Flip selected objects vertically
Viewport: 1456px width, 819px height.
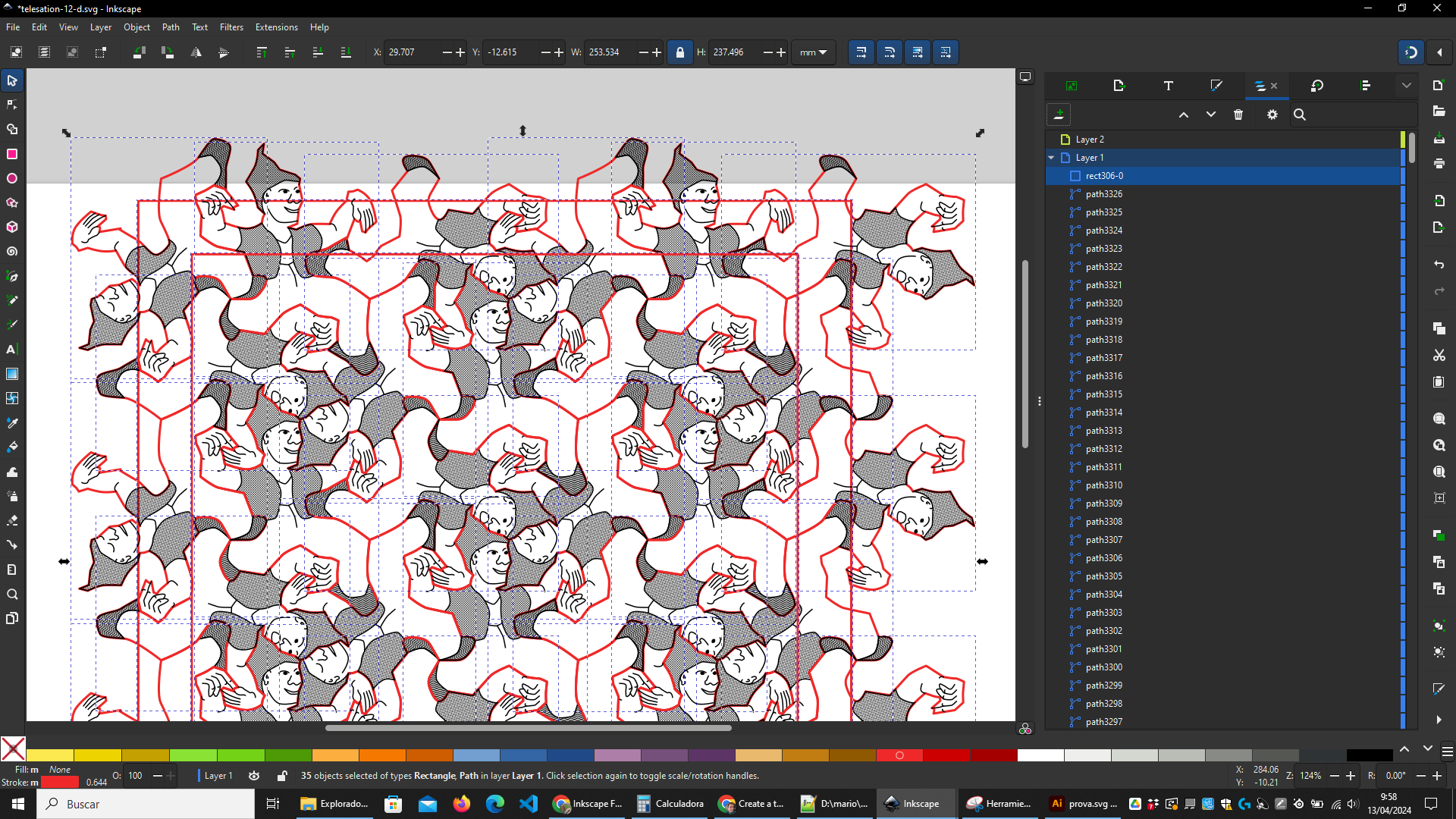(x=224, y=52)
